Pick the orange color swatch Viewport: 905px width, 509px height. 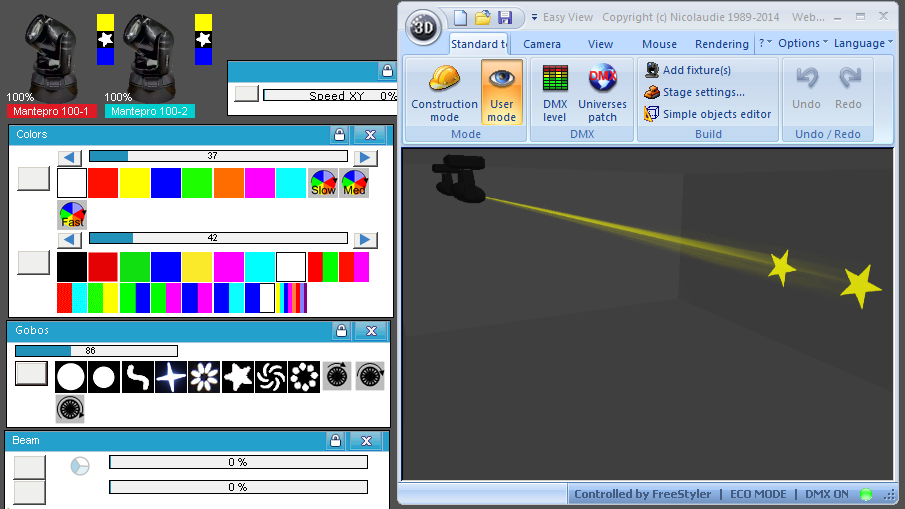pos(229,183)
